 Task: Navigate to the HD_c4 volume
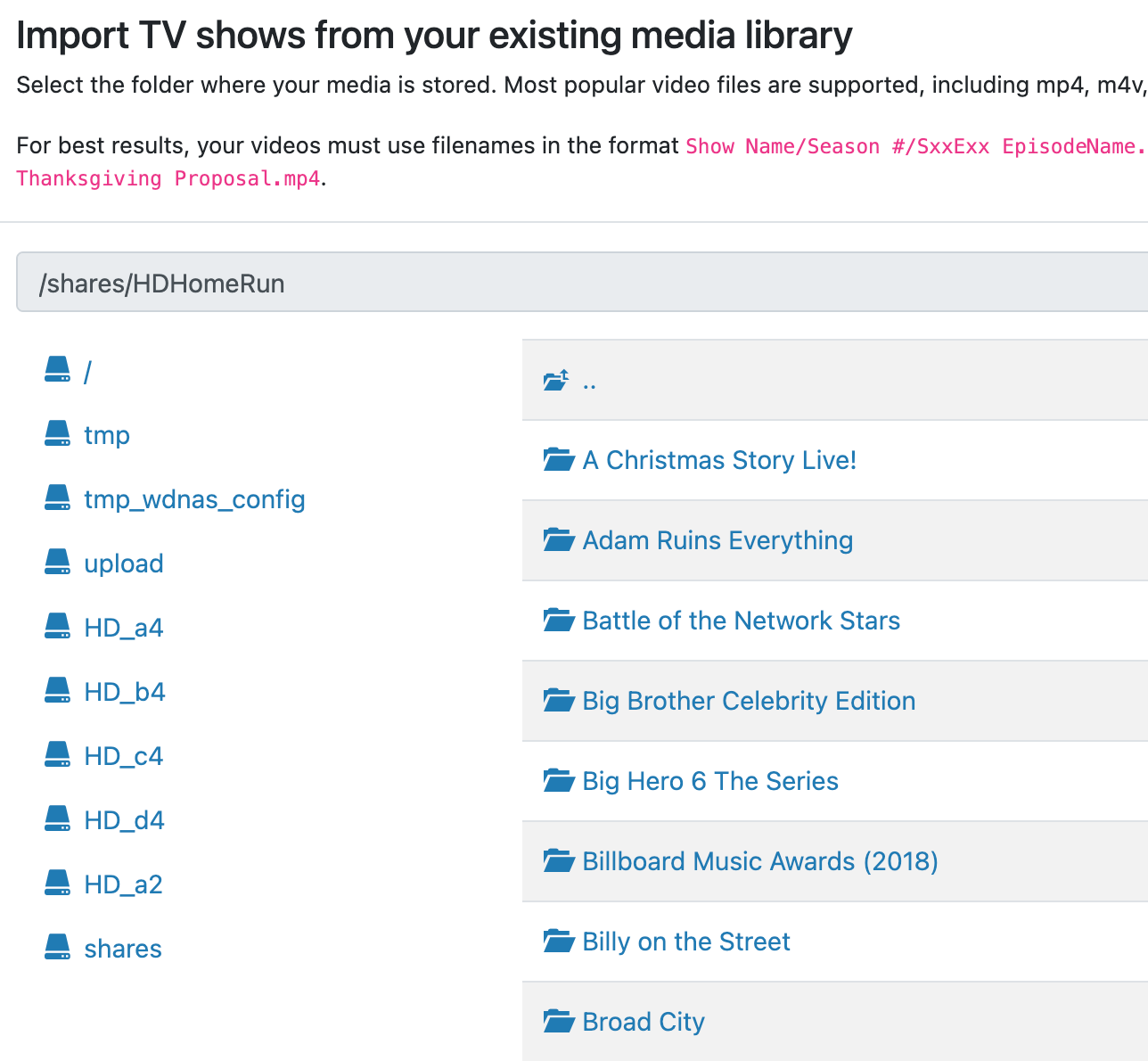click(124, 756)
